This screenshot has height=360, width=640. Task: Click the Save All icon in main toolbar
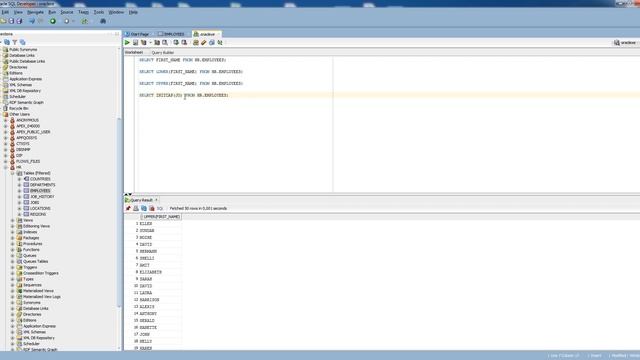coord(19,21)
